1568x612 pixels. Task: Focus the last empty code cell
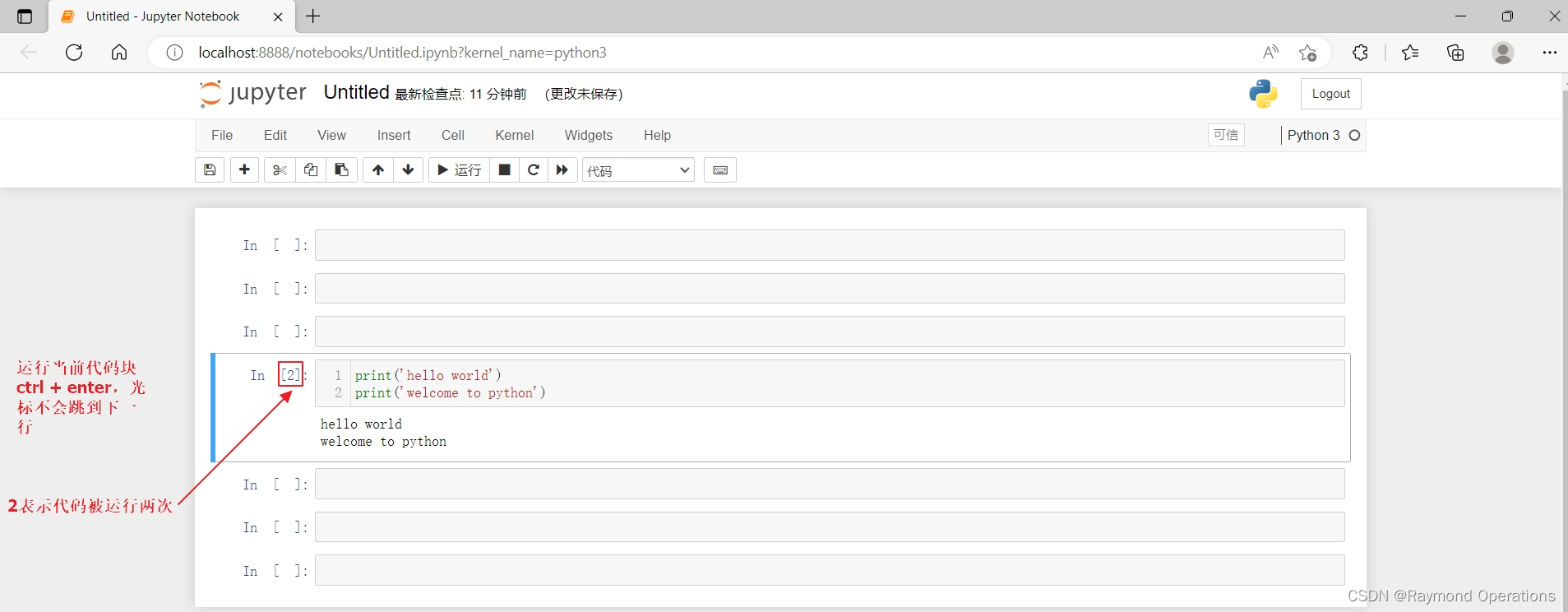pos(830,570)
